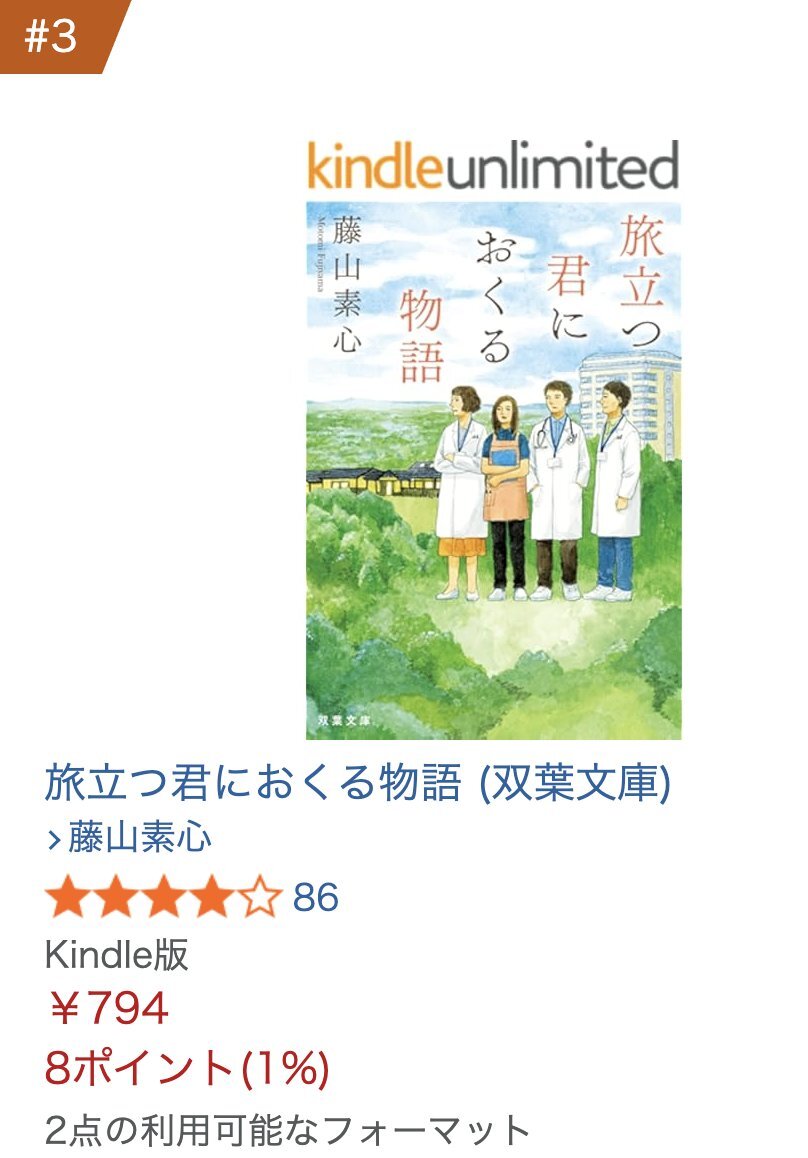Image resolution: width=808 pixels, height=1158 pixels.
Task: Click the 8ポイント(1%) points text
Action: tap(187, 1068)
